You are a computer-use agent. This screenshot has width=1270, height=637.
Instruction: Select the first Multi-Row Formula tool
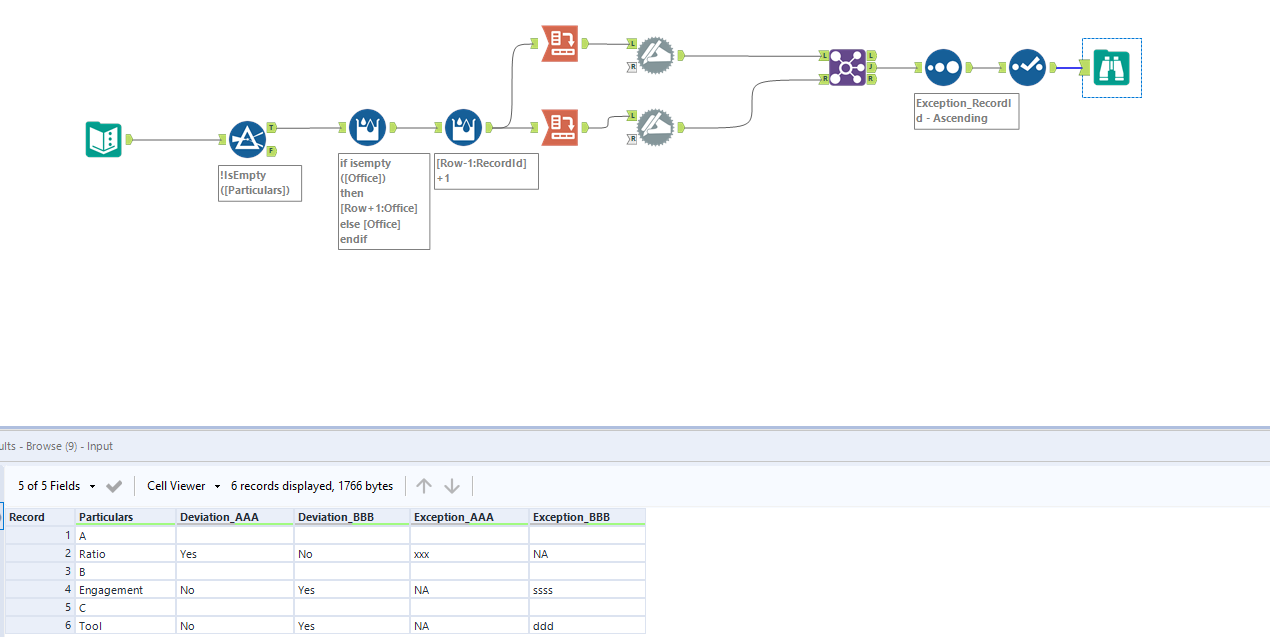(x=367, y=127)
